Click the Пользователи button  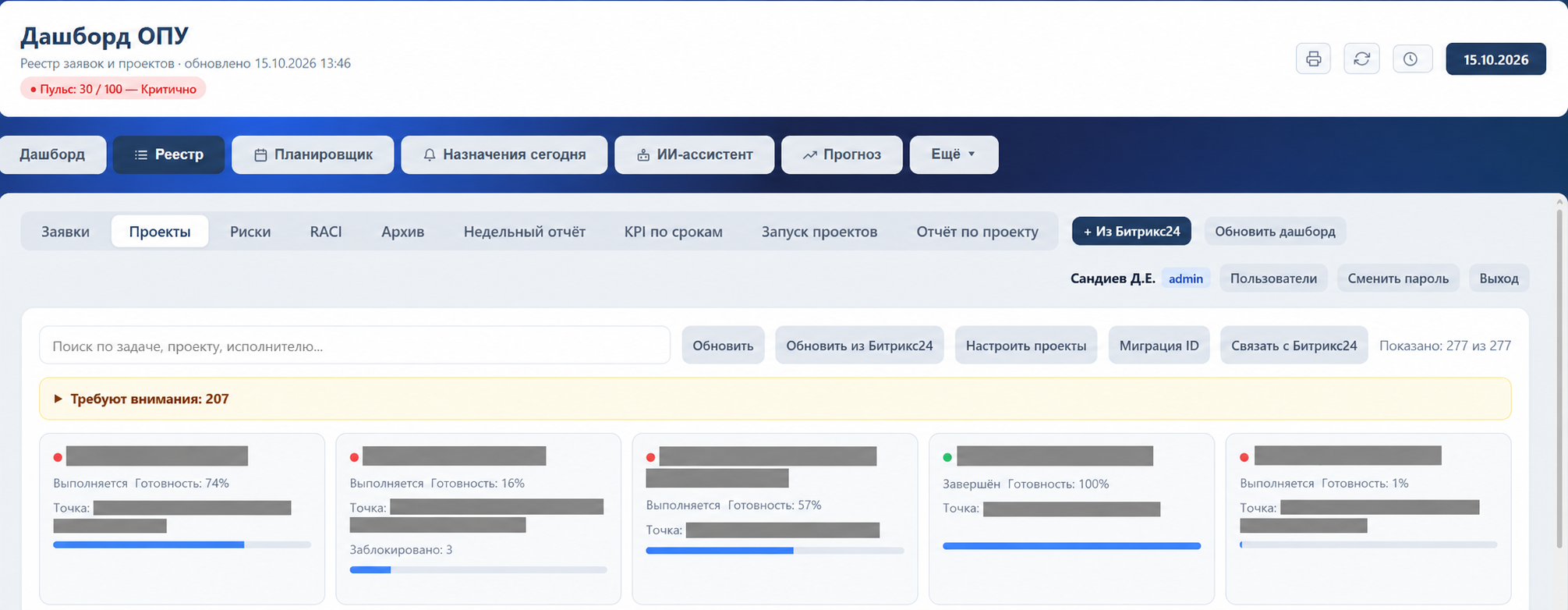coord(1273,278)
